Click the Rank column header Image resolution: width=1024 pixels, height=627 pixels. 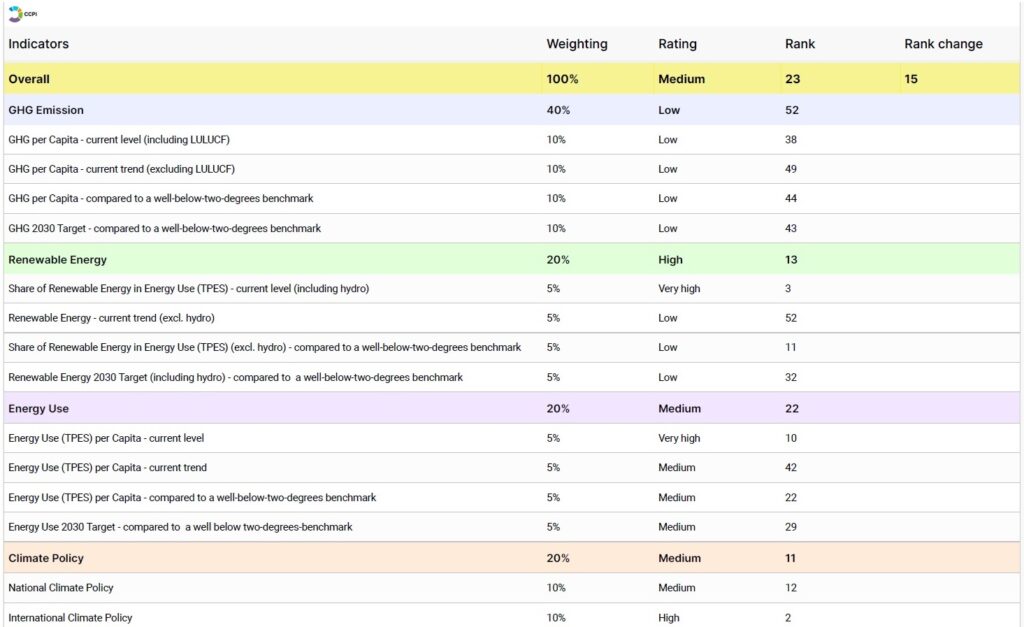(x=801, y=44)
